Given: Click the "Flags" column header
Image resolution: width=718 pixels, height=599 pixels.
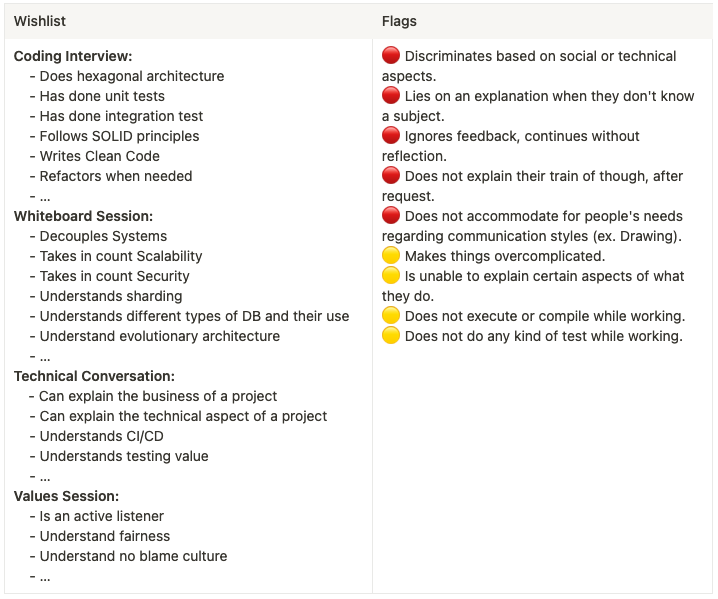Looking at the screenshot, I should (x=399, y=21).
